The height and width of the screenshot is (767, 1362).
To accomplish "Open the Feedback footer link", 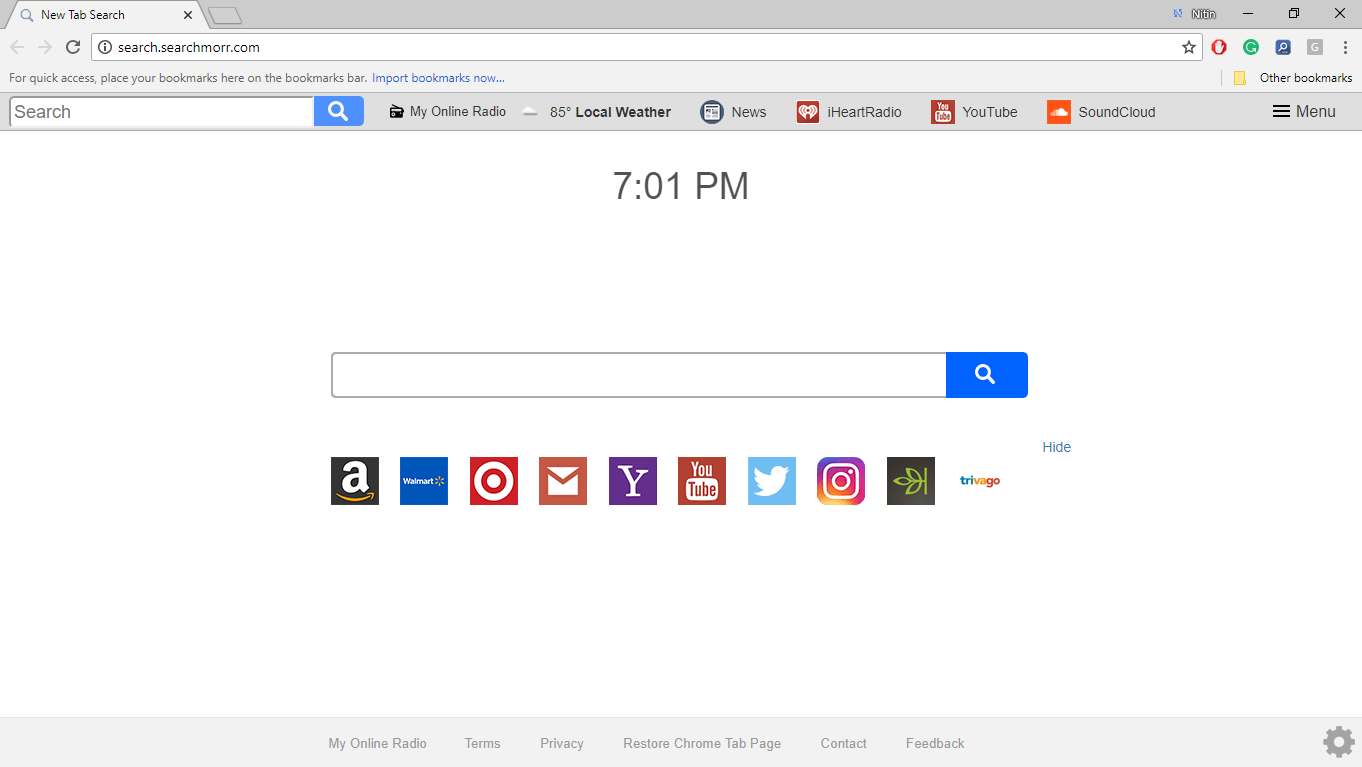I will pyautogui.click(x=935, y=743).
